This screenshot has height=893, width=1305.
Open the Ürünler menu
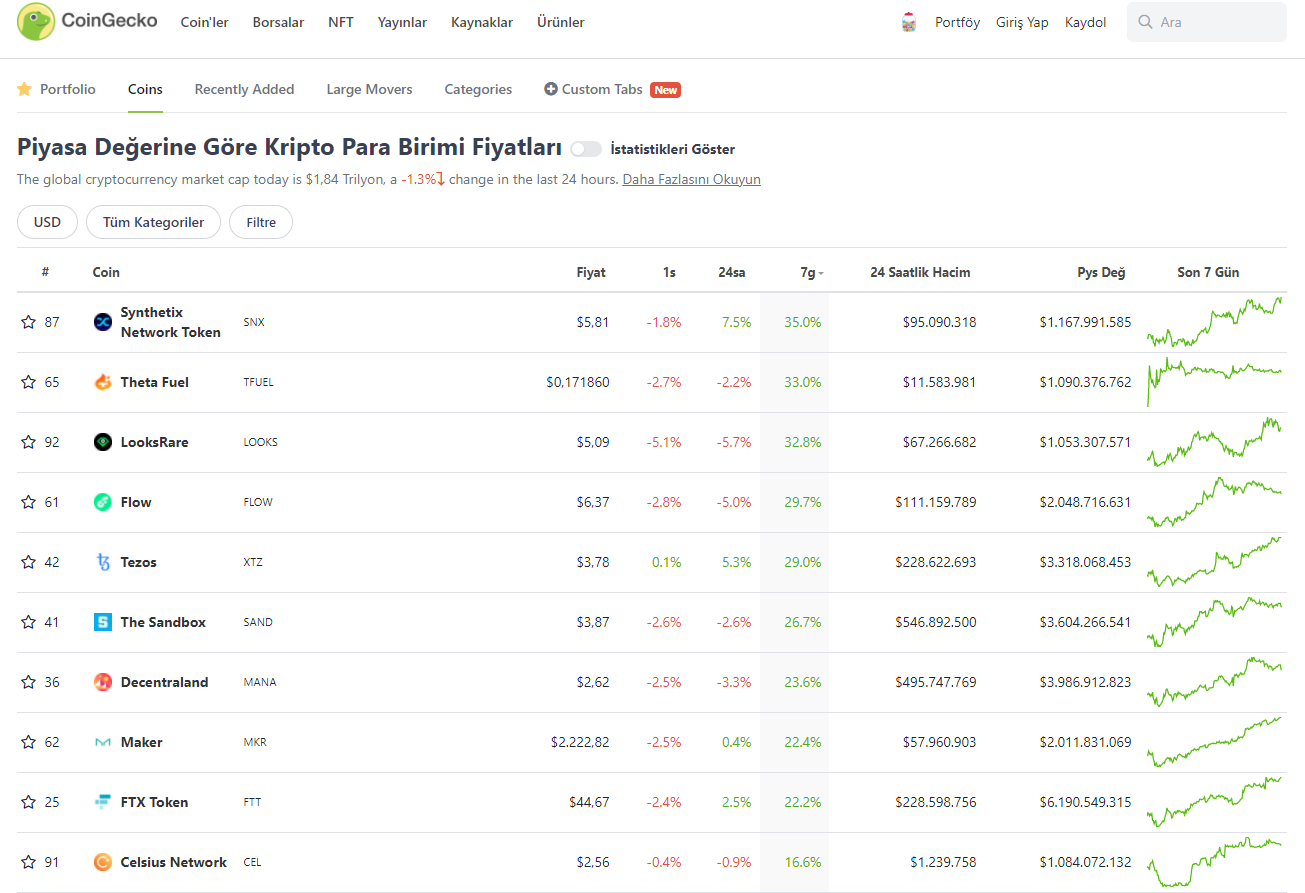[561, 22]
